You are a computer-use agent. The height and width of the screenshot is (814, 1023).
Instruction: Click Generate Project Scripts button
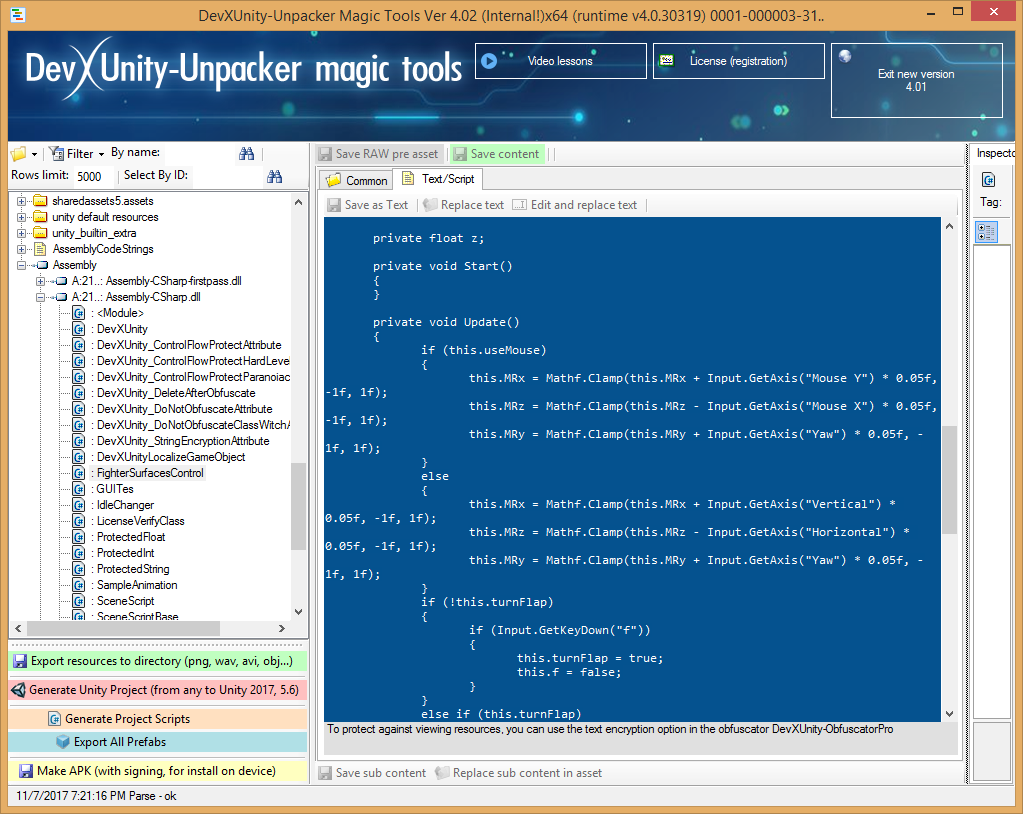coord(157,719)
